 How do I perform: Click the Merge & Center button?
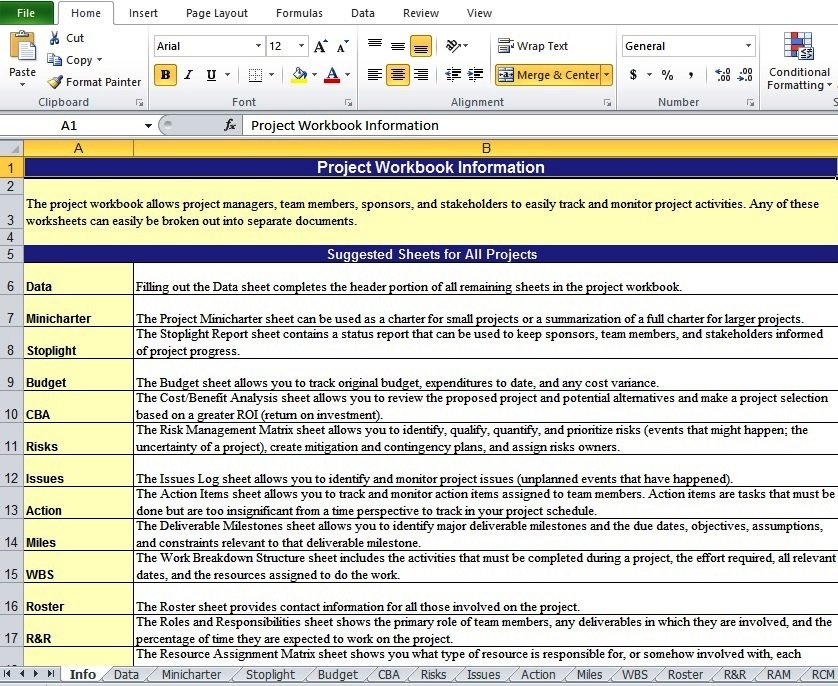coord(548,75)
